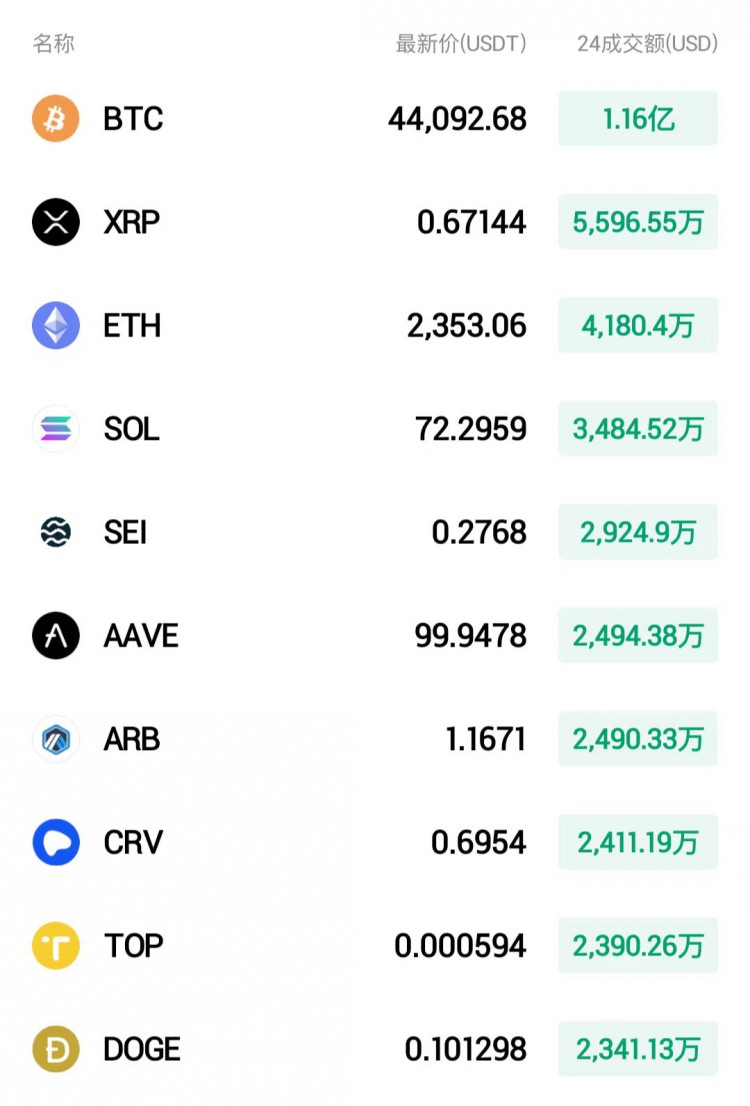This screenshot has width=750, height=1106.
Task: Sort by 最新价(USDT) column header
Action: [461, 44]
